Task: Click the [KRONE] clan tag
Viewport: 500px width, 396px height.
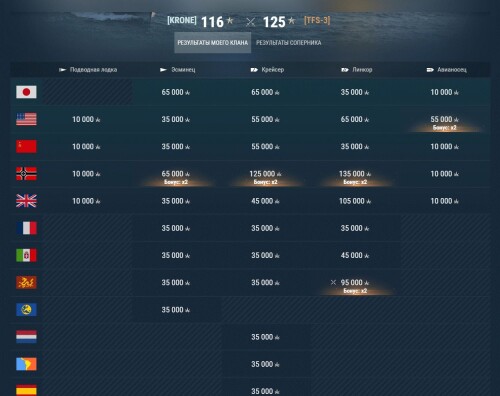Action: (182, 20)
